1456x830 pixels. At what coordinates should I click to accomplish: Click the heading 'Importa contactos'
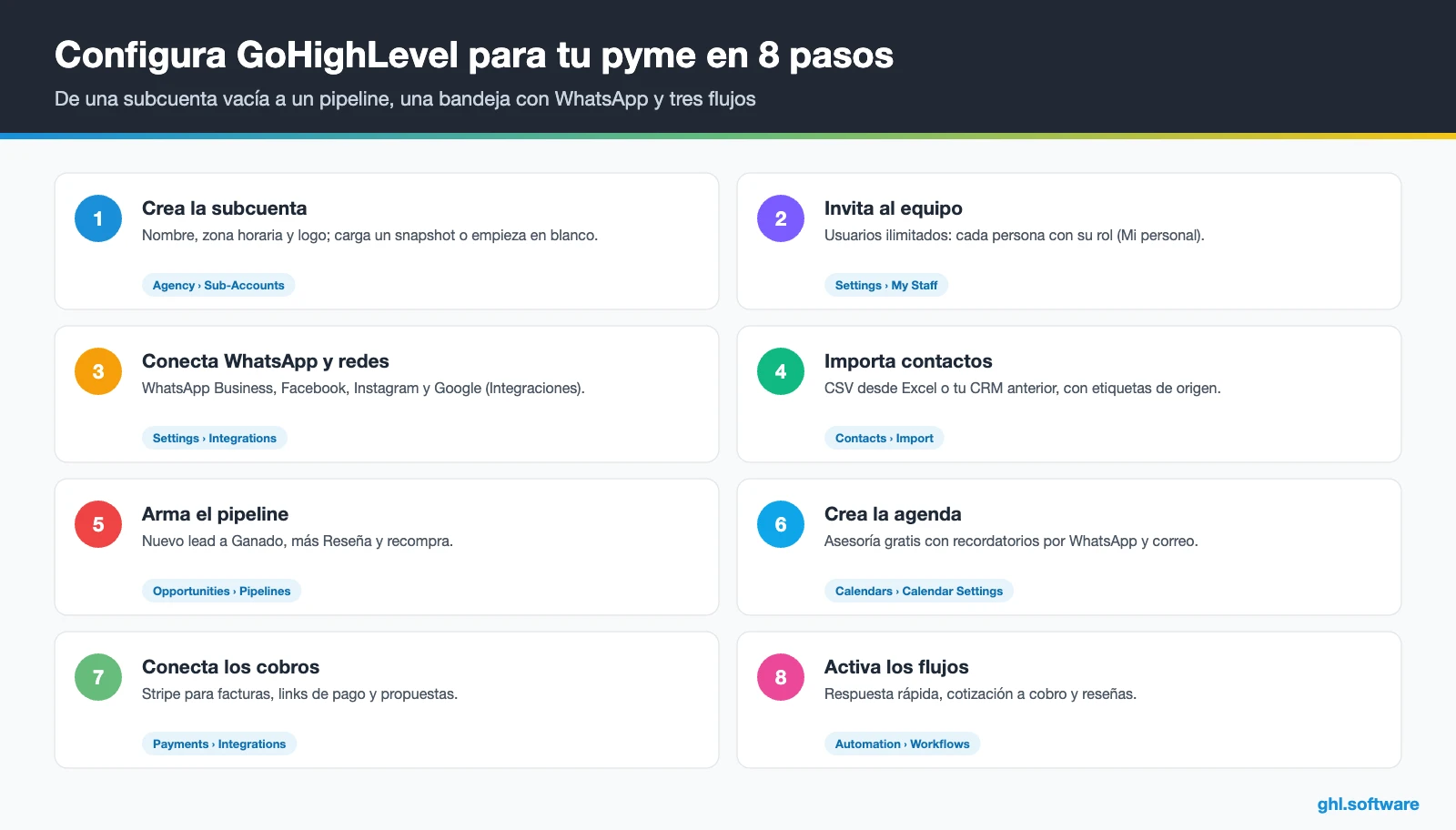(x=908, y=361)
